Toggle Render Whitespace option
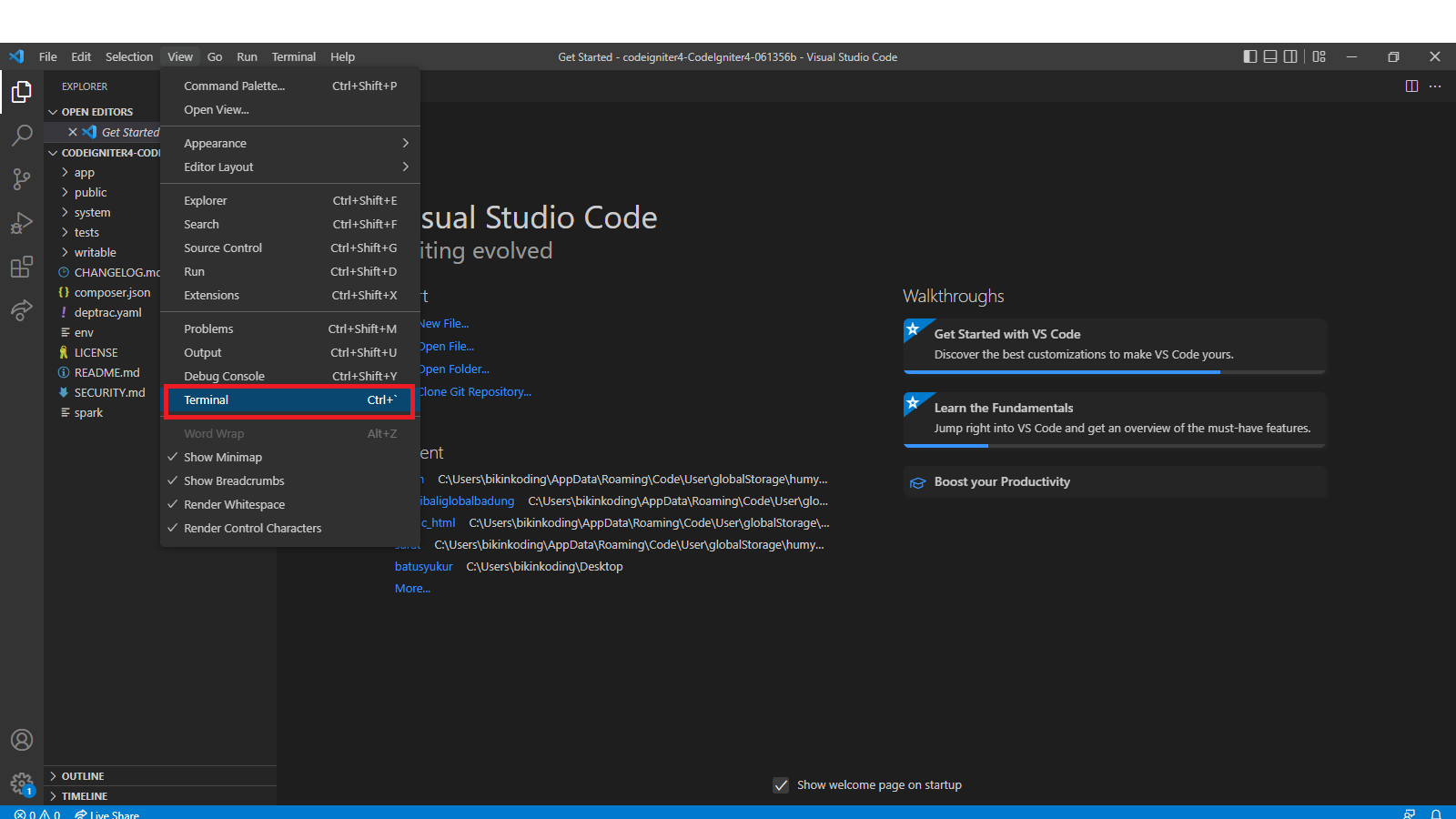Viewport: 1456px width, 819px height. pos(289,504)
